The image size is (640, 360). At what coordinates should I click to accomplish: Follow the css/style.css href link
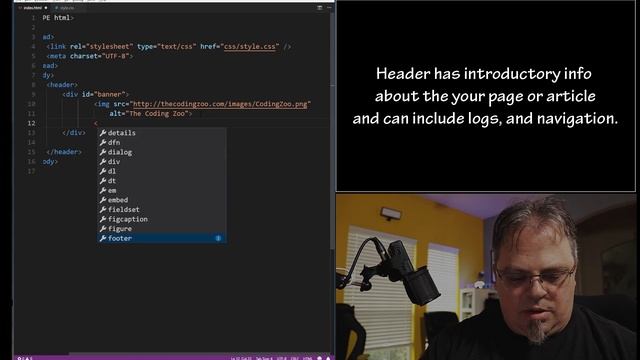(249, 47)
